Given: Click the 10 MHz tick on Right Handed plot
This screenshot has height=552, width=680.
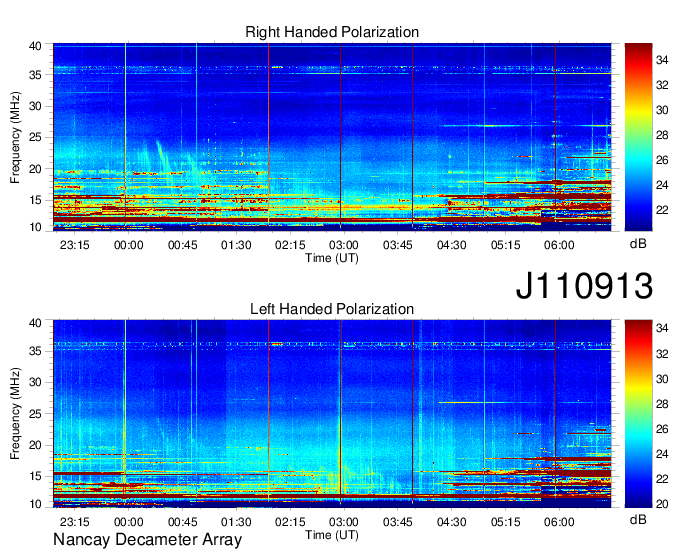Looking at the screenshot, I should [x=35, y=227].
